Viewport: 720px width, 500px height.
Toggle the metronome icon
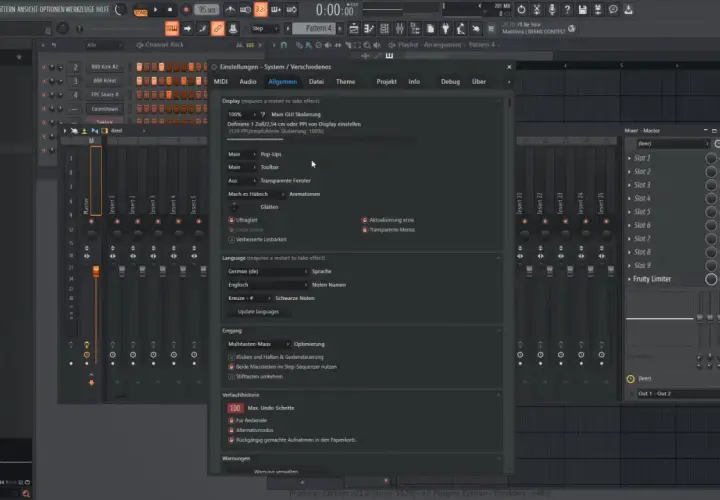[231, 9]
